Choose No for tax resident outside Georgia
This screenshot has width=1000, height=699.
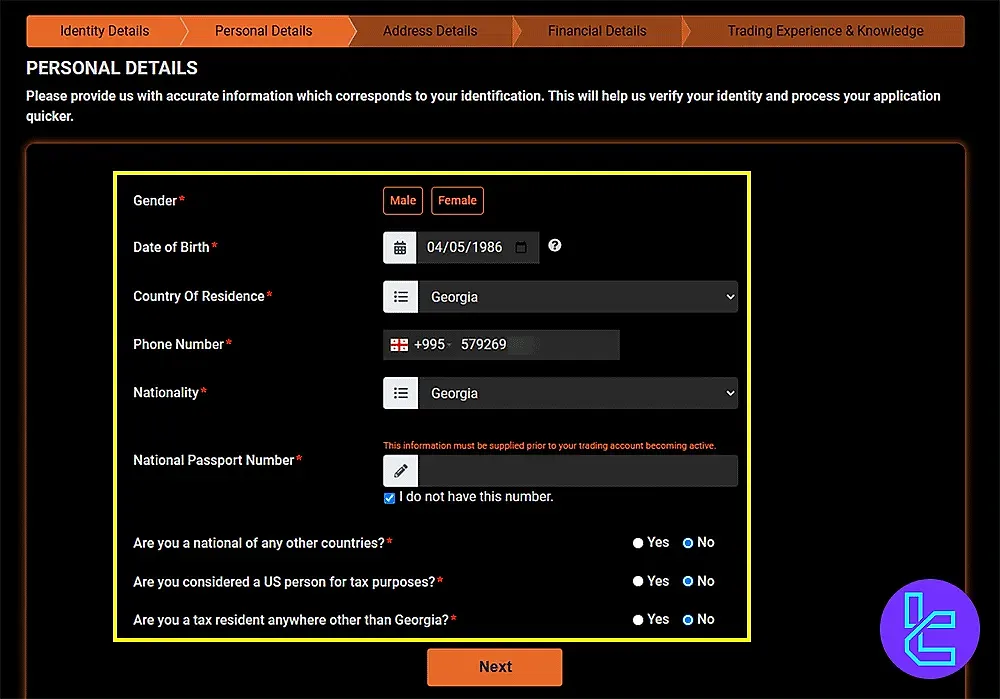pos(688,620)
